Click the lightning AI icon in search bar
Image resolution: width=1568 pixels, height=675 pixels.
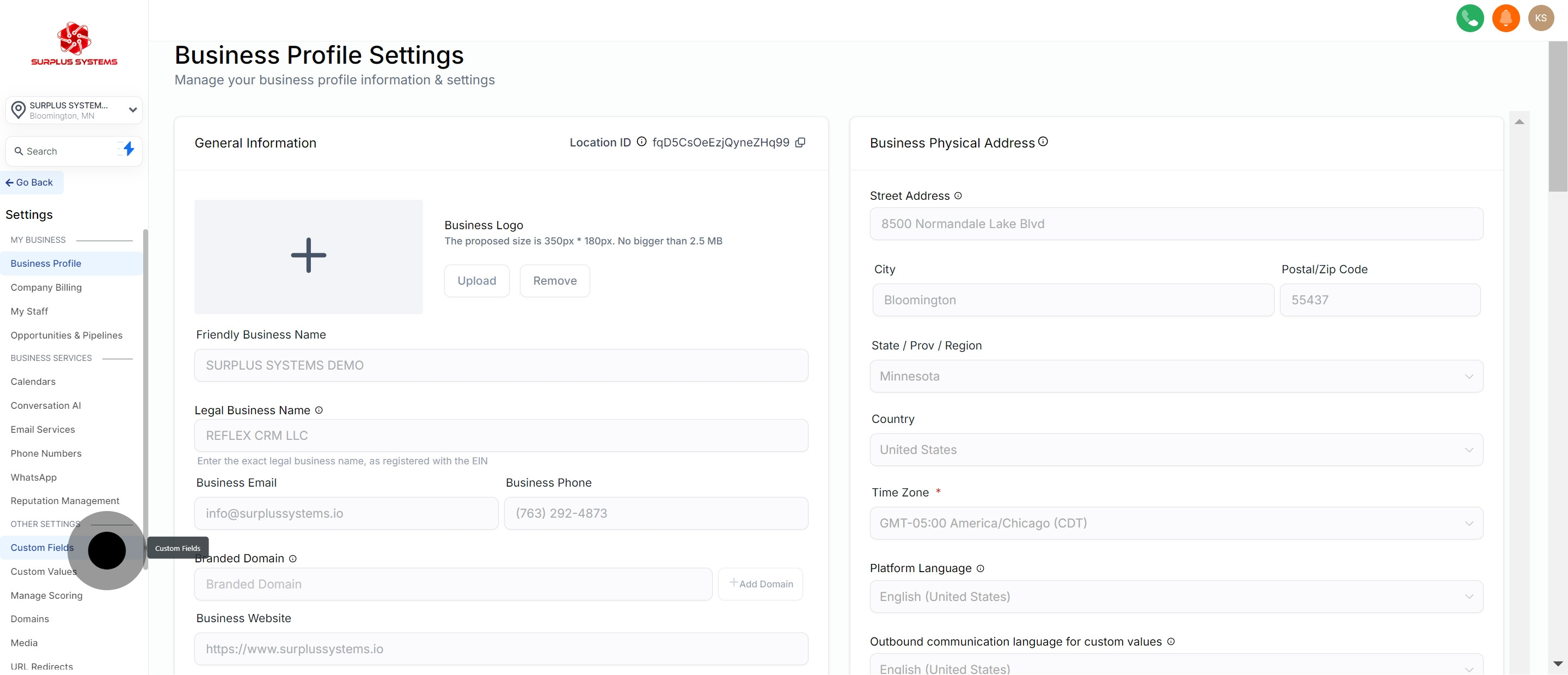click(x=128, y=150)
